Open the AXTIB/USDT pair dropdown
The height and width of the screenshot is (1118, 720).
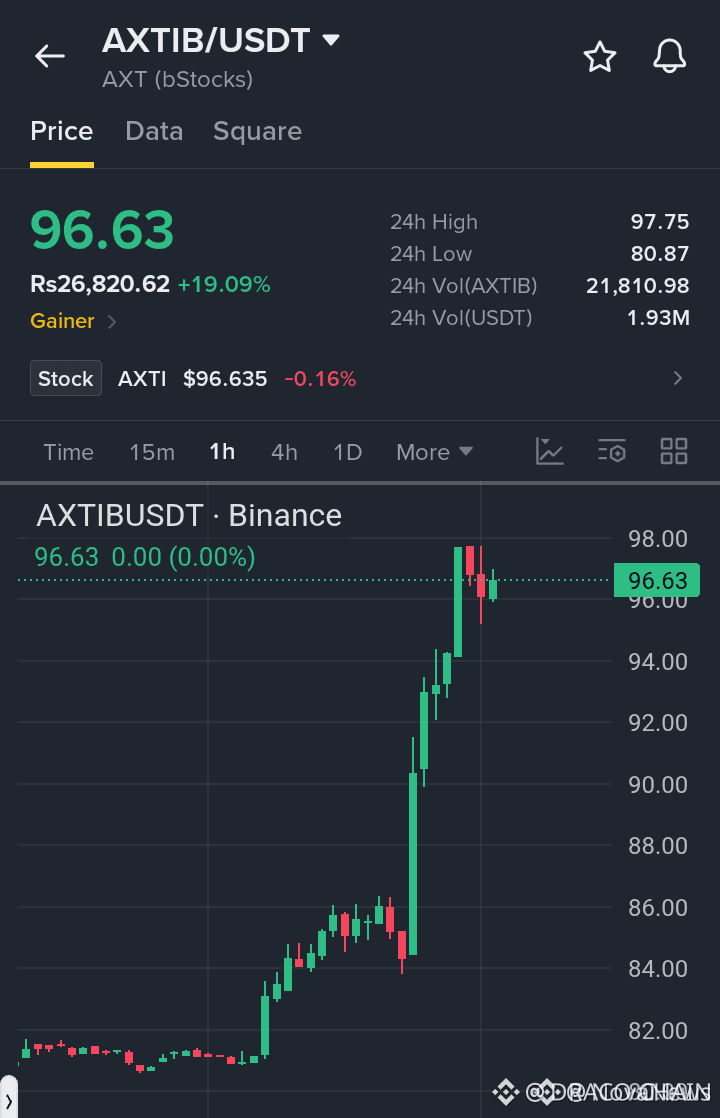click(x=331, y=40)
